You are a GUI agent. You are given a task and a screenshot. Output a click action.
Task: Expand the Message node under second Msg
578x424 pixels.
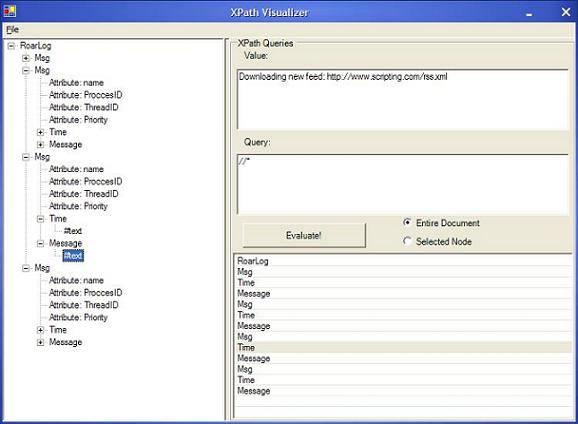click(41, 145)
